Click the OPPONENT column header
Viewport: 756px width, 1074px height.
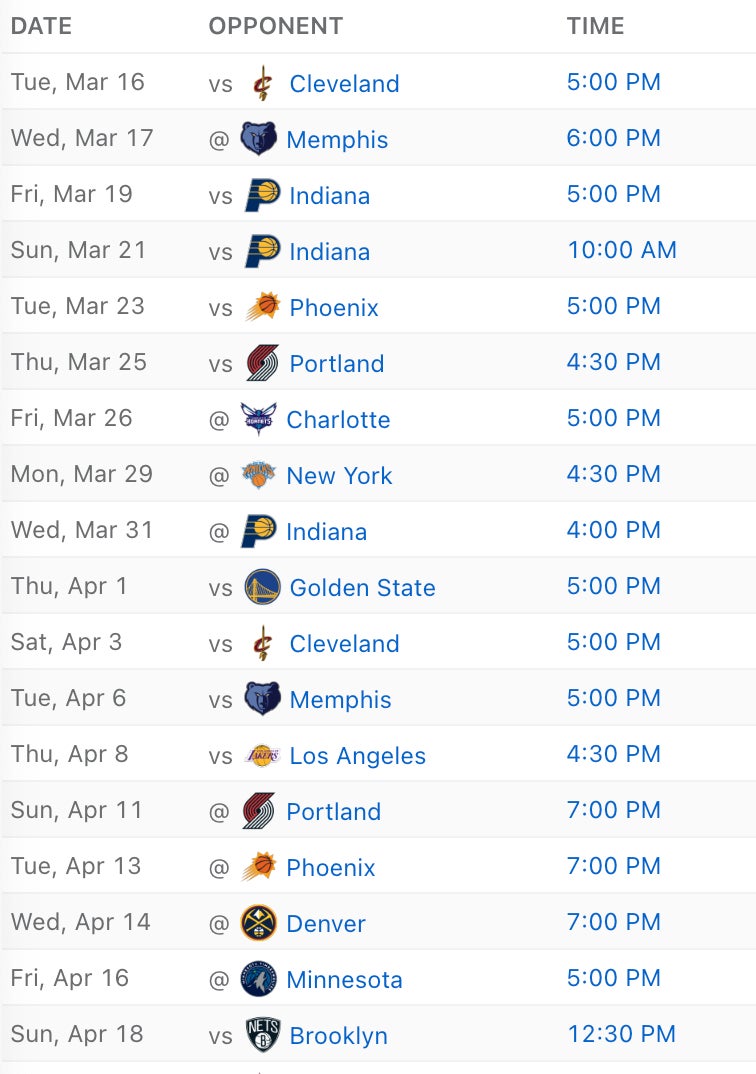point(276,26)
